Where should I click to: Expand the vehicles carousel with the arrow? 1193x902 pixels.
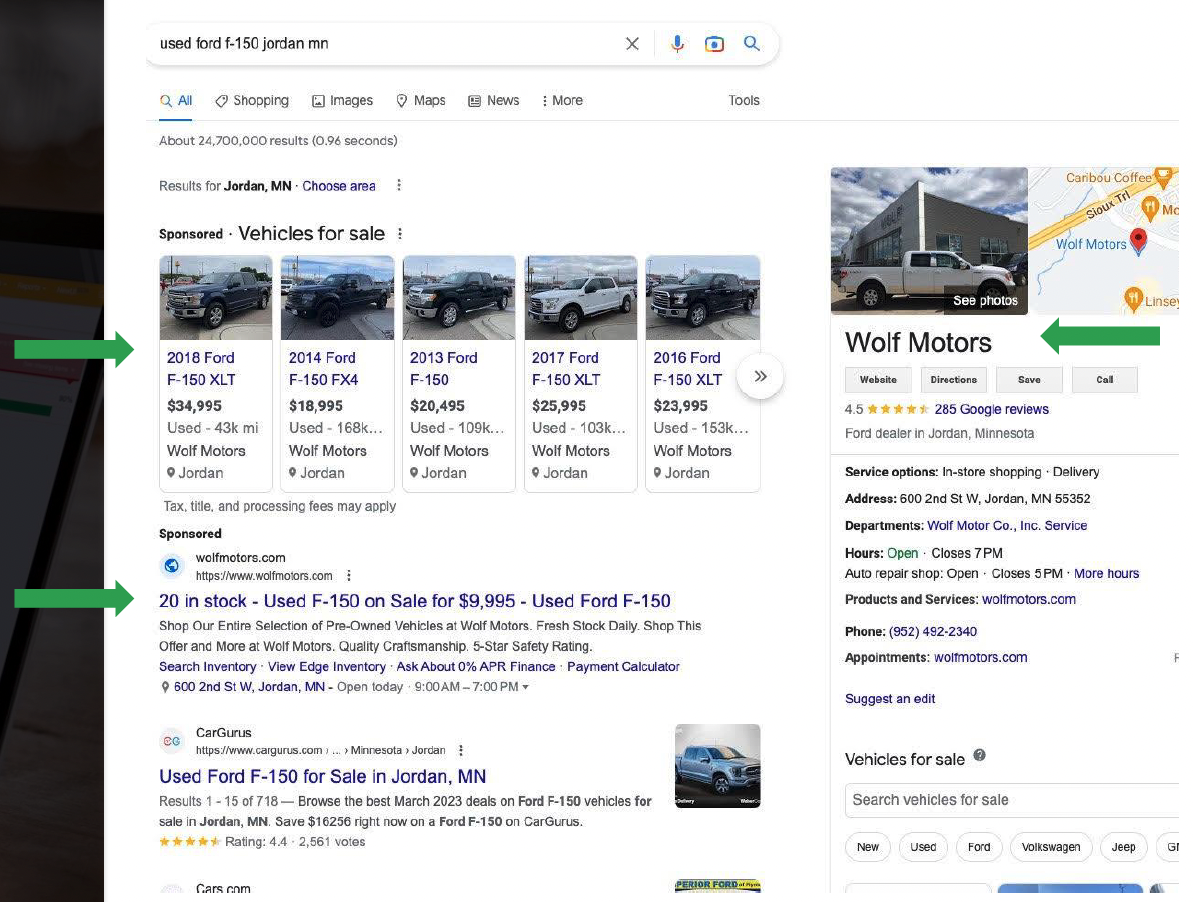coord(760,375)
